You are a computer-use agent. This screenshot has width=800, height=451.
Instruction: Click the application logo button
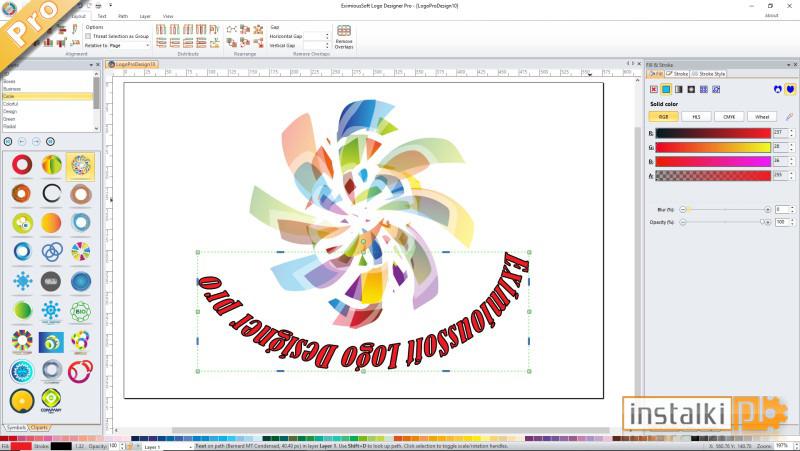(9, 8)
